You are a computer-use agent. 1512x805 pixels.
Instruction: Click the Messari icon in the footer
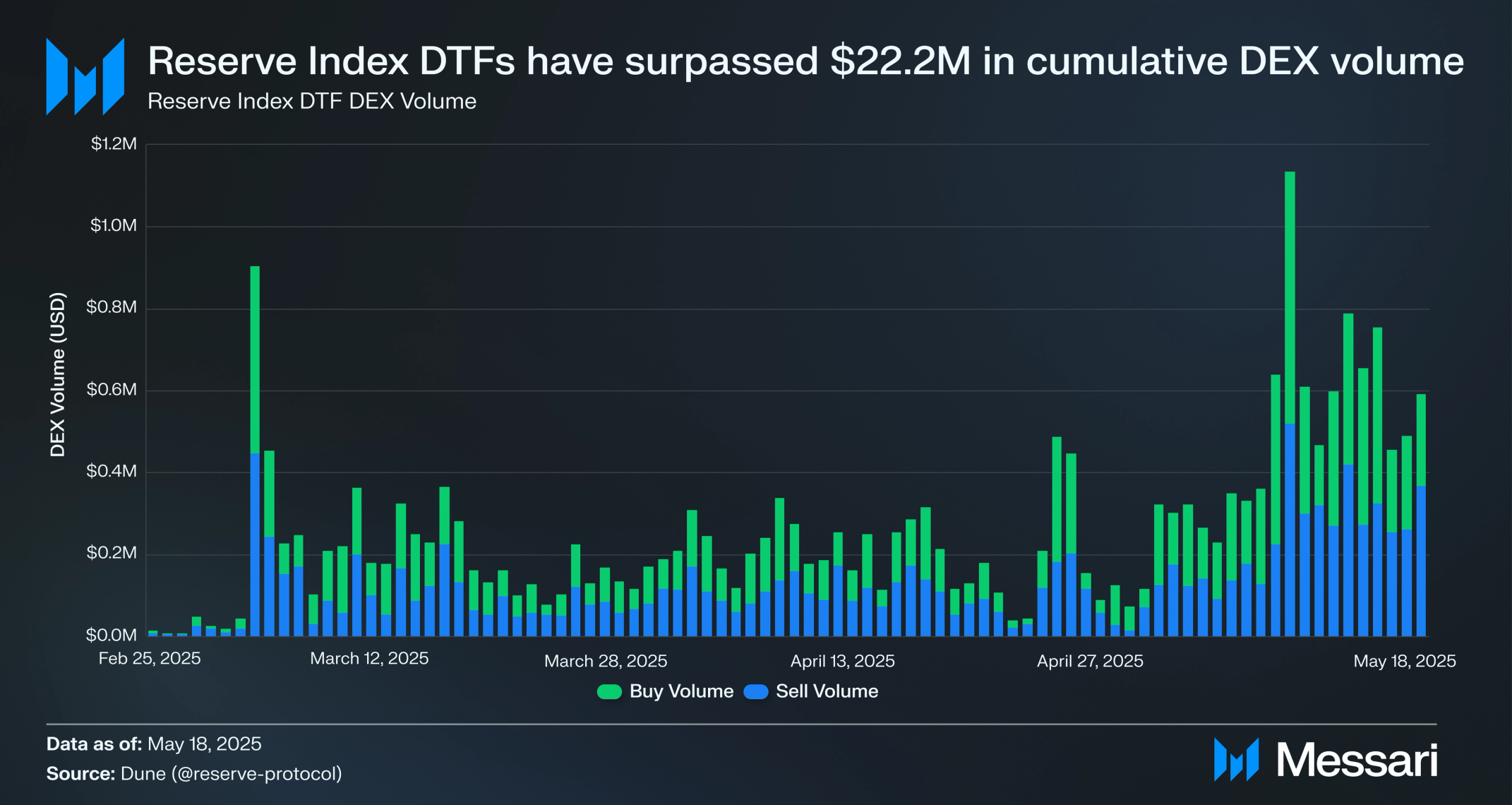click(1236, 760)
